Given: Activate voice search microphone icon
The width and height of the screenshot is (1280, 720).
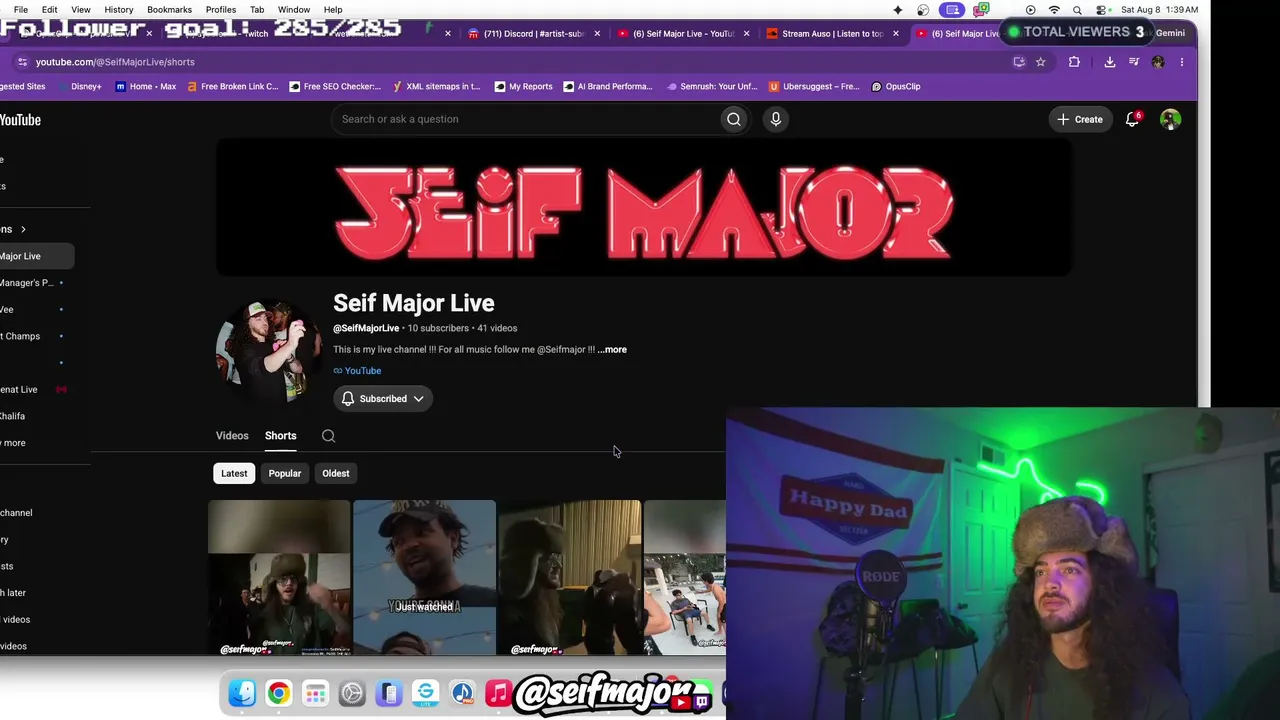Looking at the screenshot, I should tap(776, 119).
